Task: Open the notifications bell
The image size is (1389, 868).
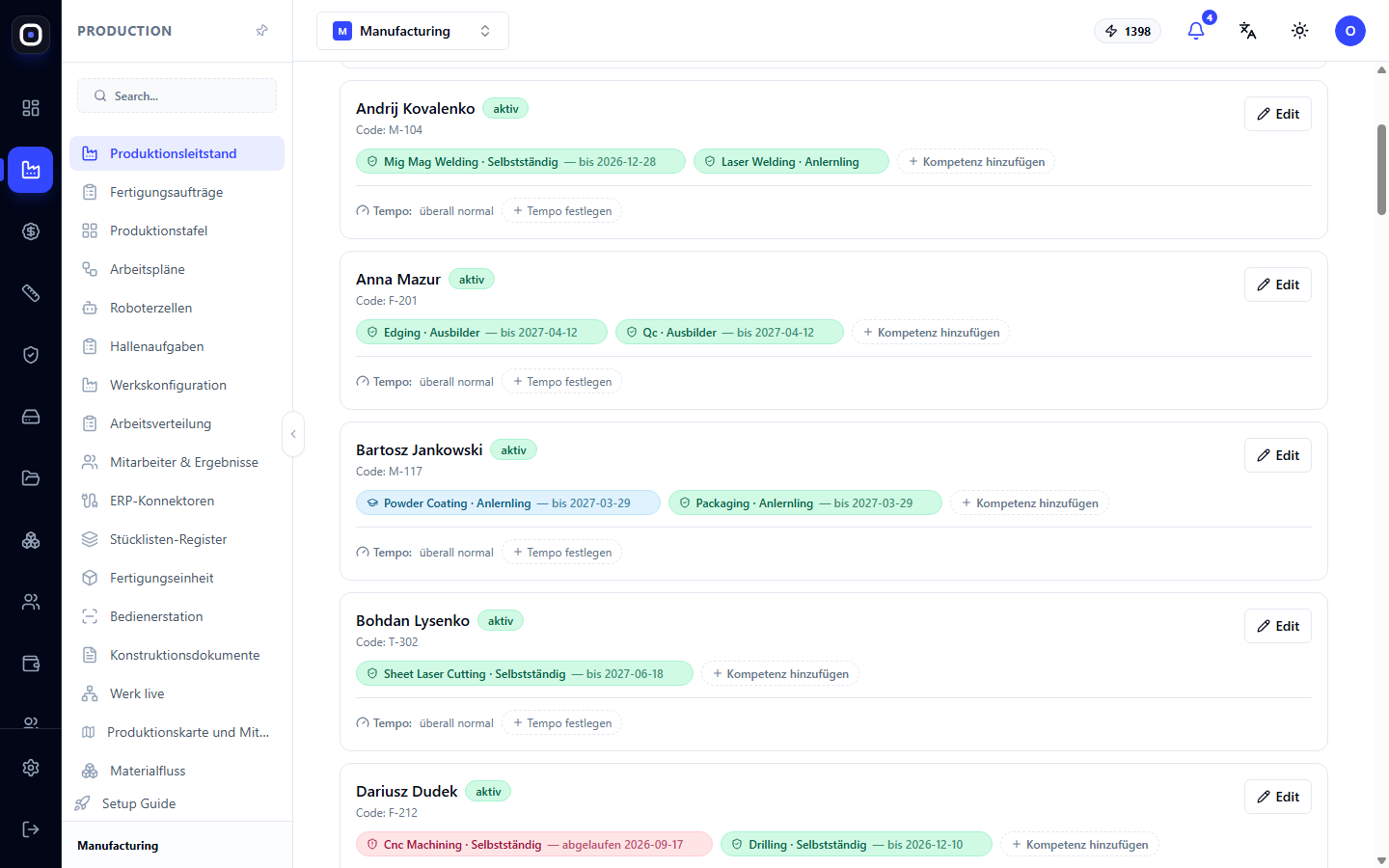Action: (x=1196, y=31)
